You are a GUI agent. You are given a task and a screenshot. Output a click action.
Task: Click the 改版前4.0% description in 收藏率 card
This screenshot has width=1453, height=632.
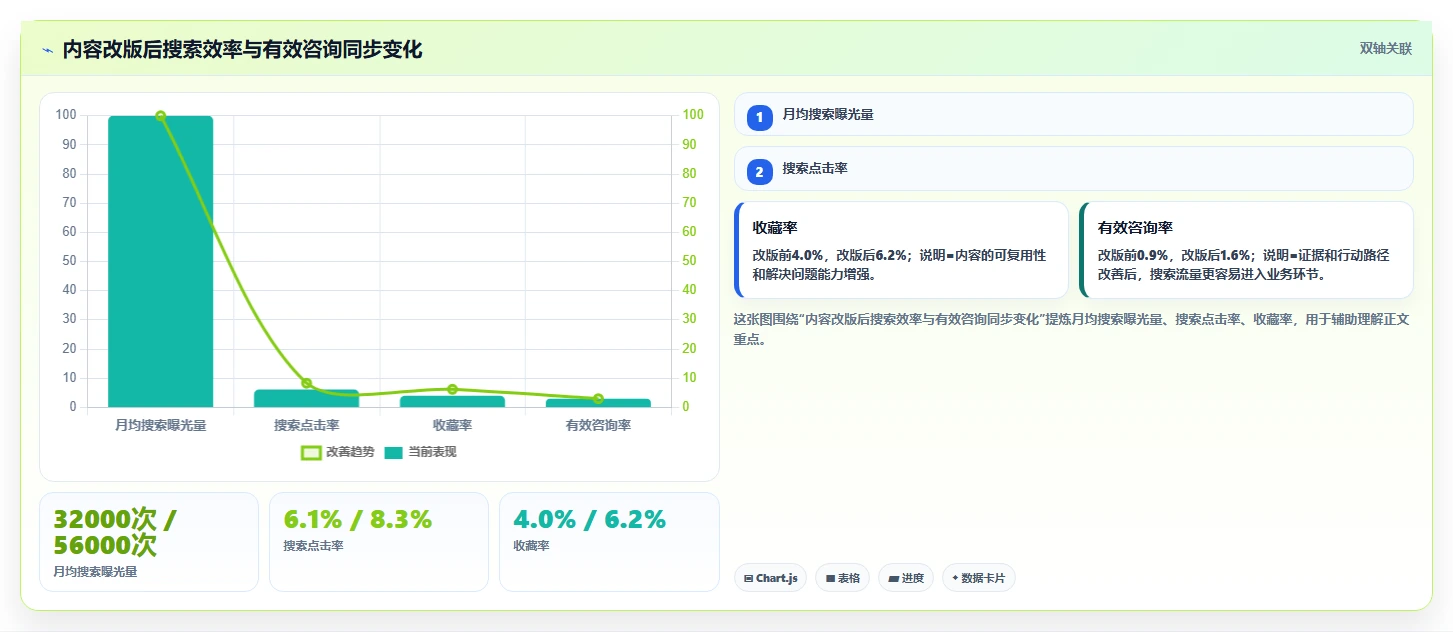click(899, 264)
